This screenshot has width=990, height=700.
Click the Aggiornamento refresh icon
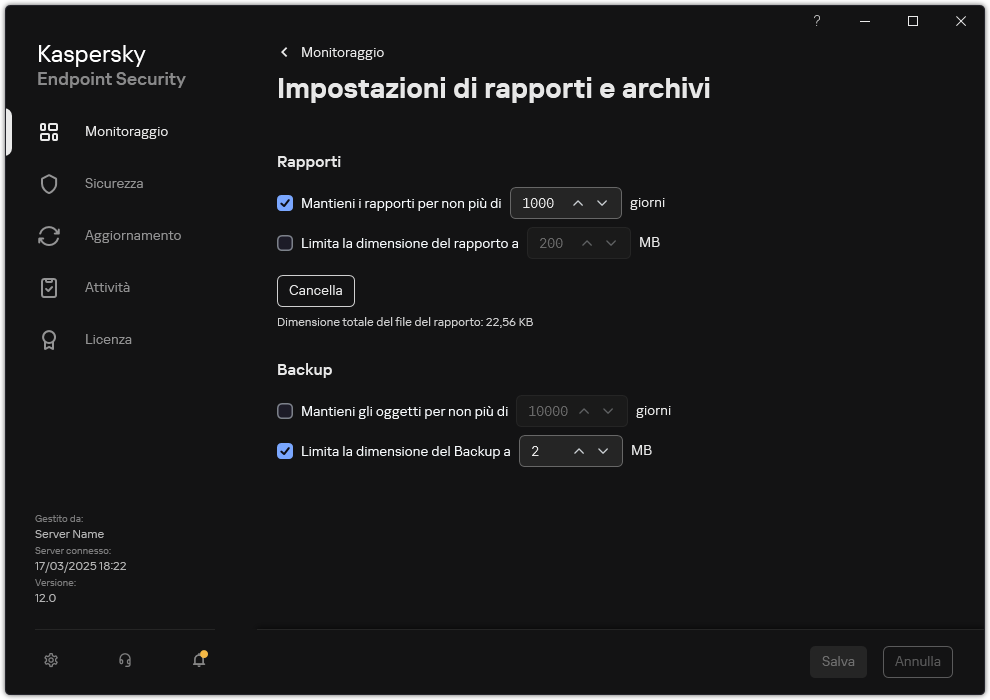coord(48,235)
